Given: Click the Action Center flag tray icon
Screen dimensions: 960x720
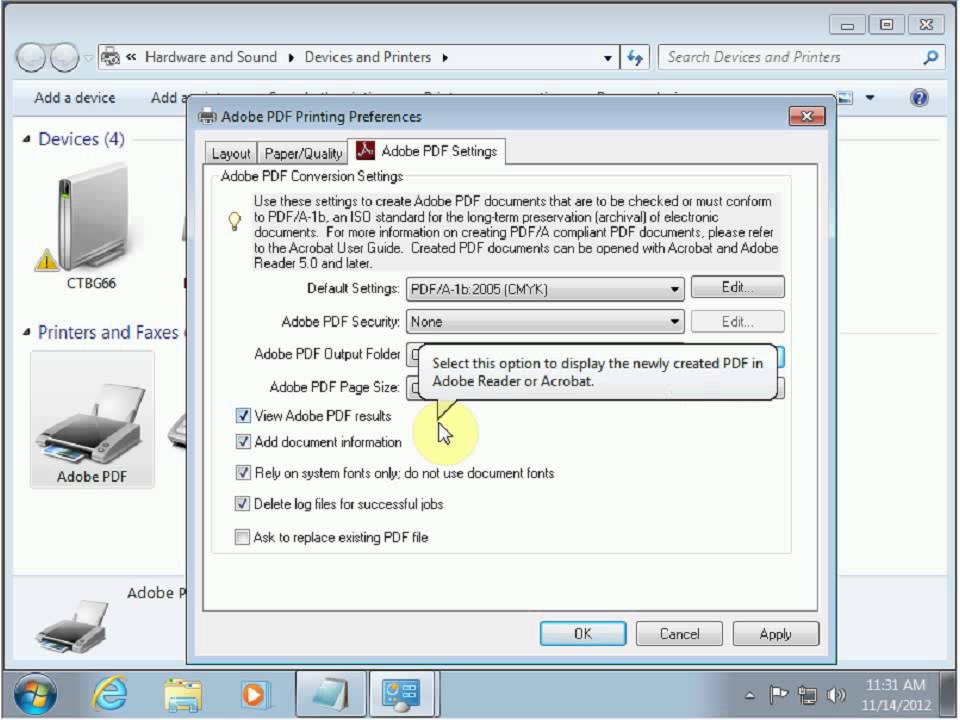Looking at the screenshot, I should pyautogui.click(x=778, y=694).
